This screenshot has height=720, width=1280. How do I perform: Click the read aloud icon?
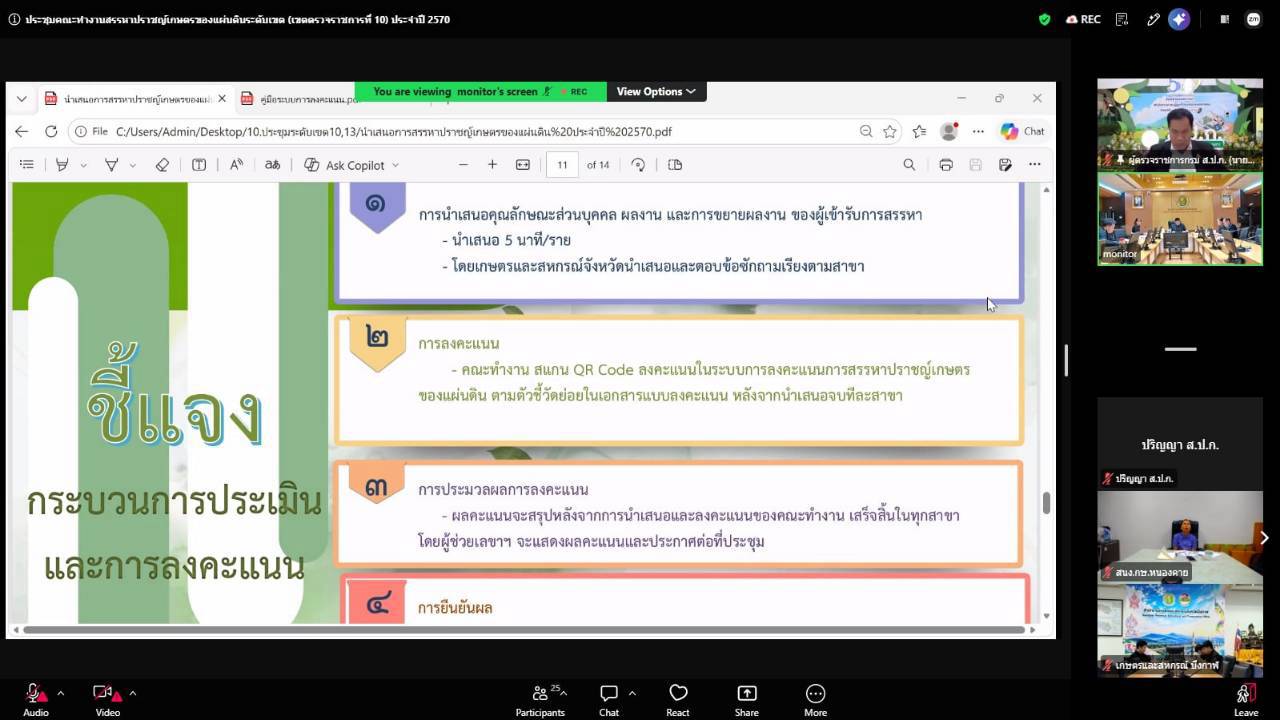click(x=236, y=165)
